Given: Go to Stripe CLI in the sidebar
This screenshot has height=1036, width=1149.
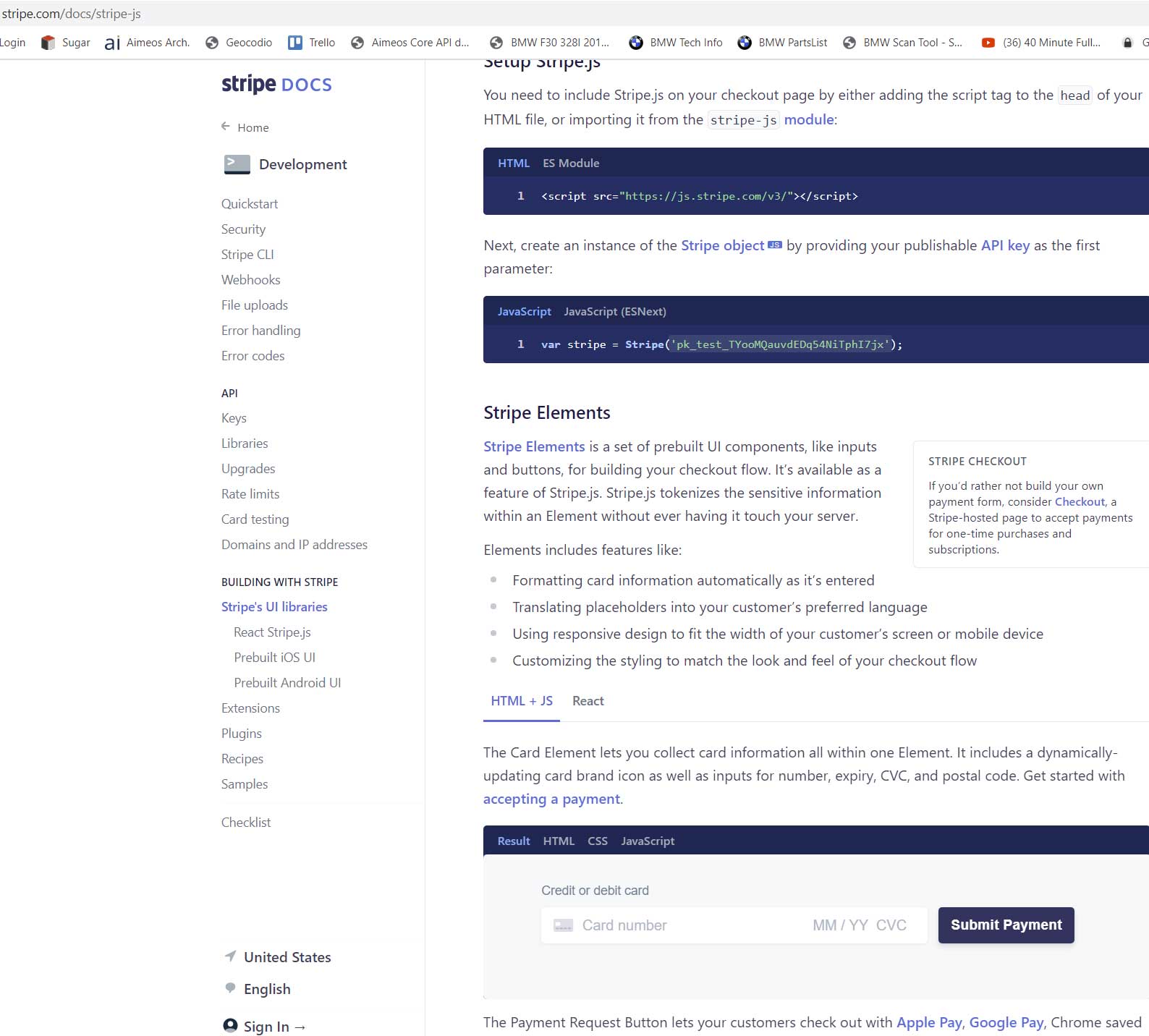Looking at the screenshot, I should pyautogui.click(x=247, y=254).
